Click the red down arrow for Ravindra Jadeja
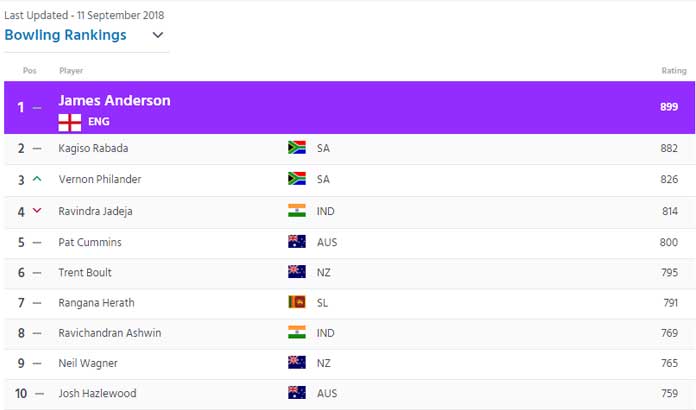The height and width of the screenshot is (410, 696). [37, 210]
